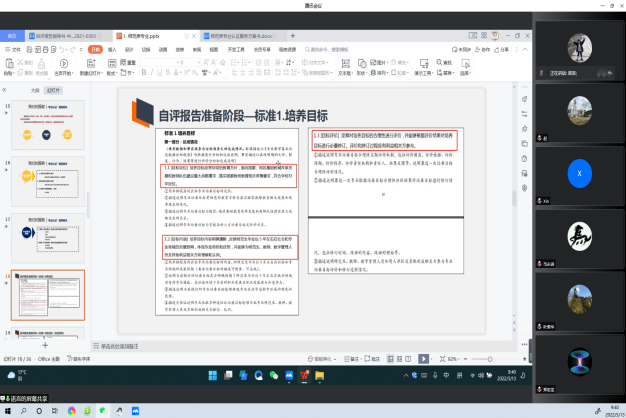Open the File (文件) menu

point(13,50)
